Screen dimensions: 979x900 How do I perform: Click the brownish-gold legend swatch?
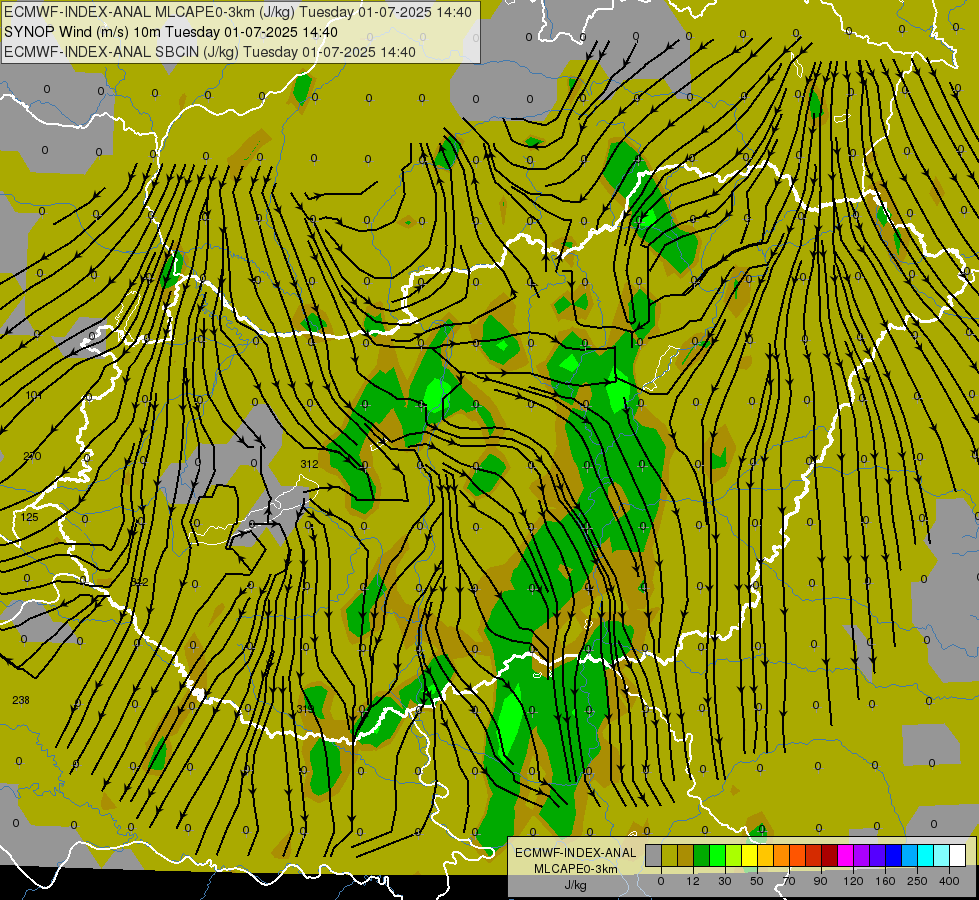pos(686,855)
